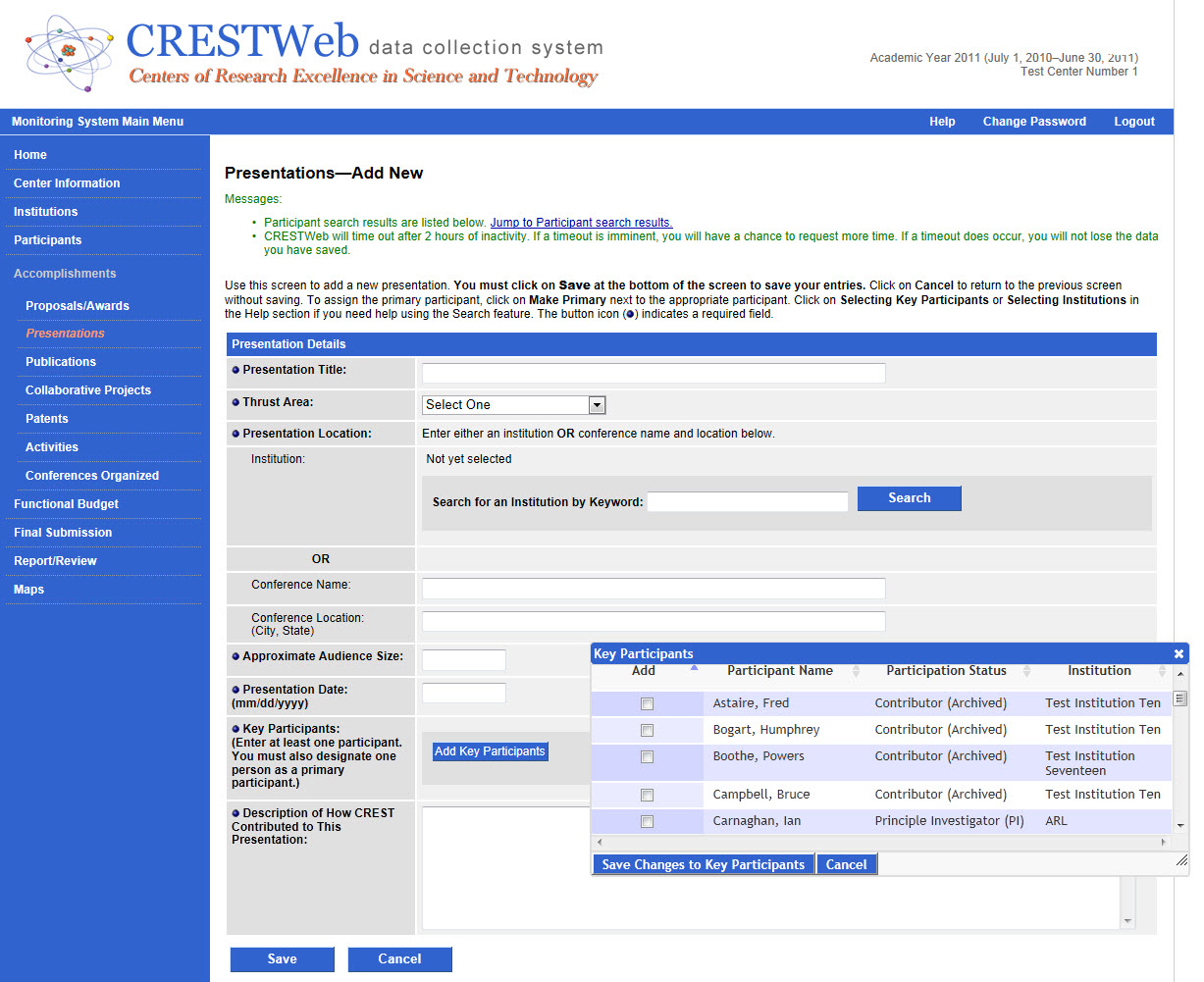
Task: Click Add Key Participants button
Action: 490,751
